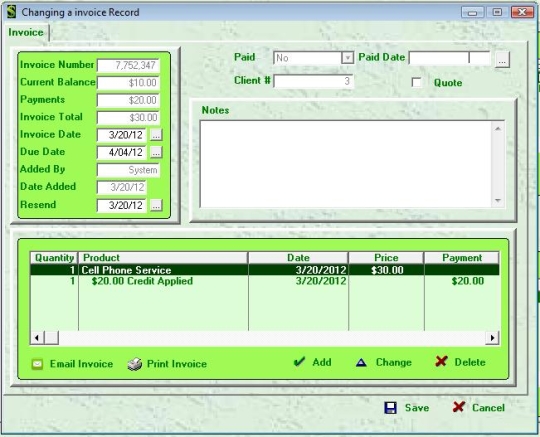Maximize the invoice record window
Screen dimensions: 540x437
497,12
